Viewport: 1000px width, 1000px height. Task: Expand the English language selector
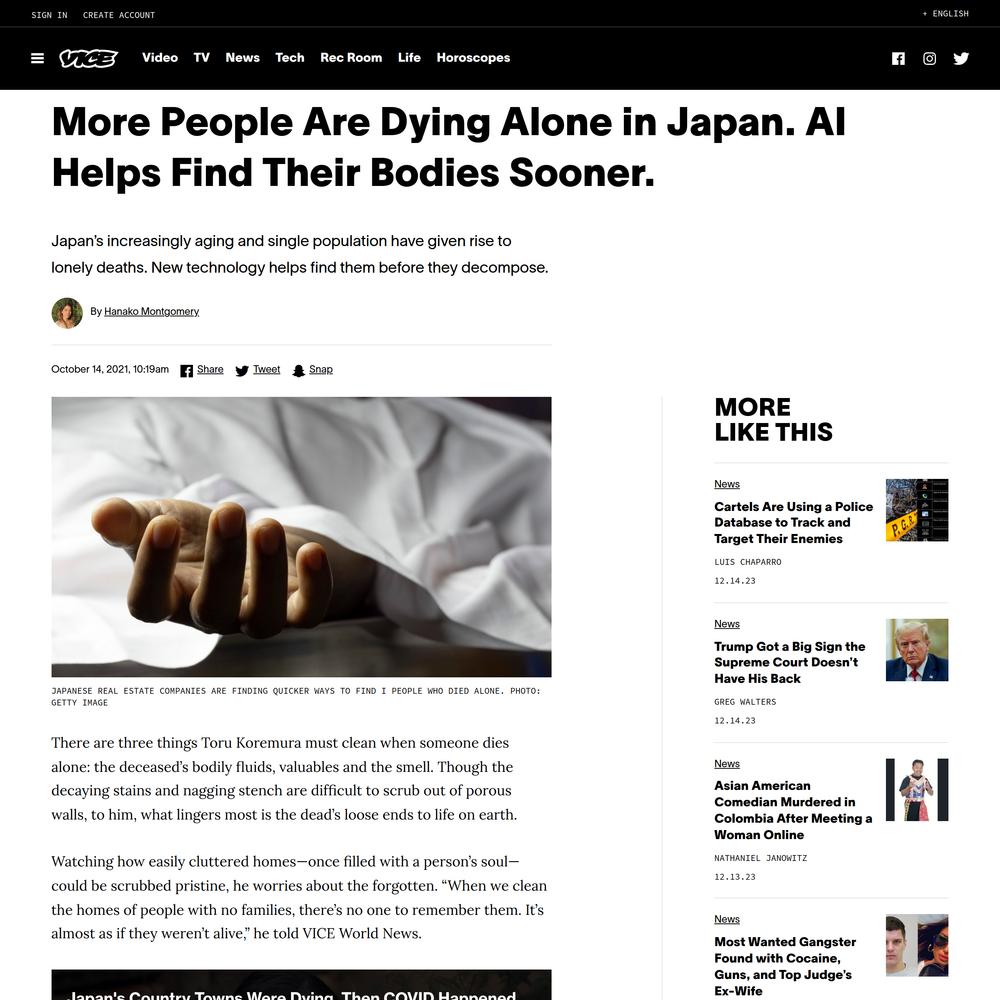click(945, 13)
